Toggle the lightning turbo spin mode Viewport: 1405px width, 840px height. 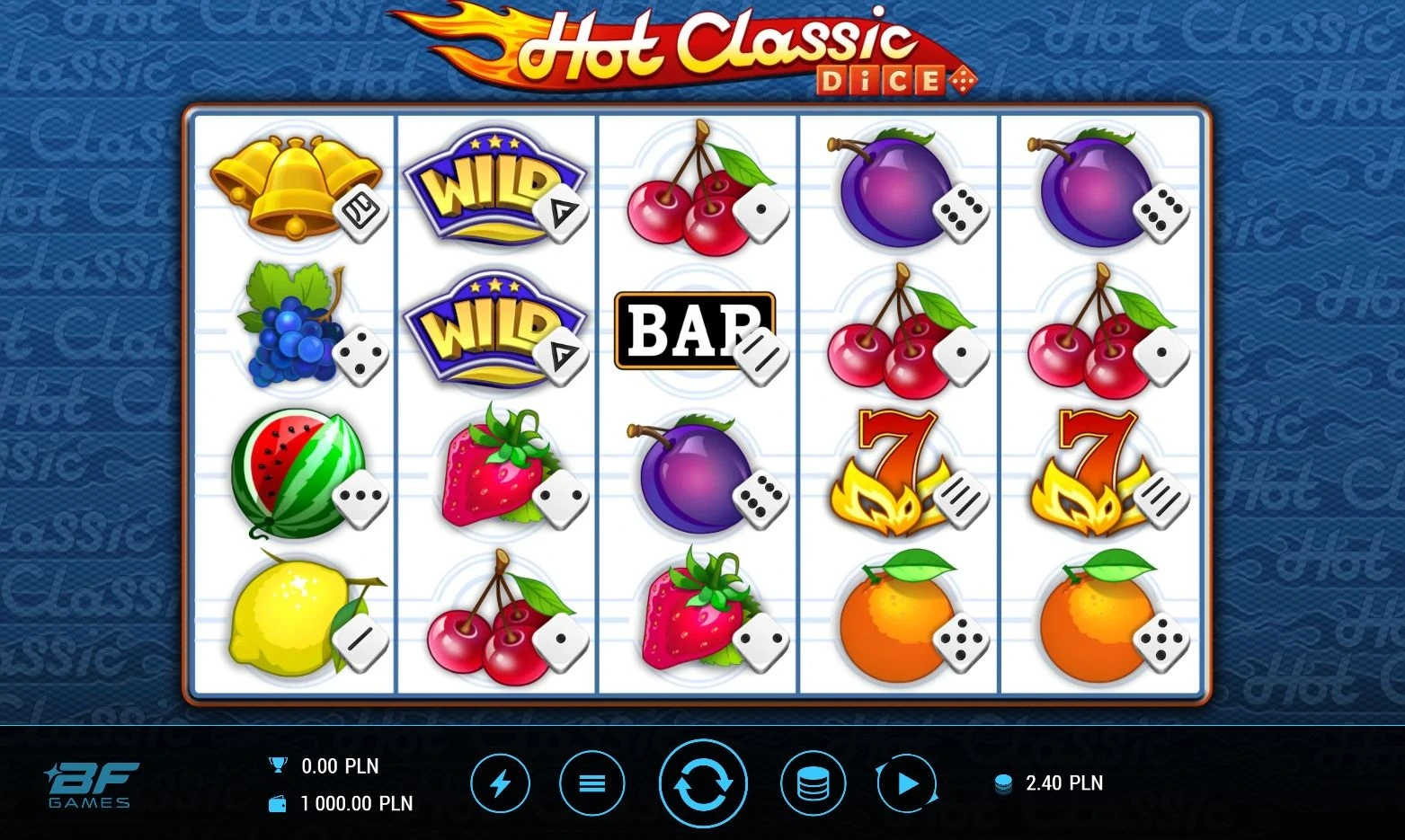tap(500, 783)
